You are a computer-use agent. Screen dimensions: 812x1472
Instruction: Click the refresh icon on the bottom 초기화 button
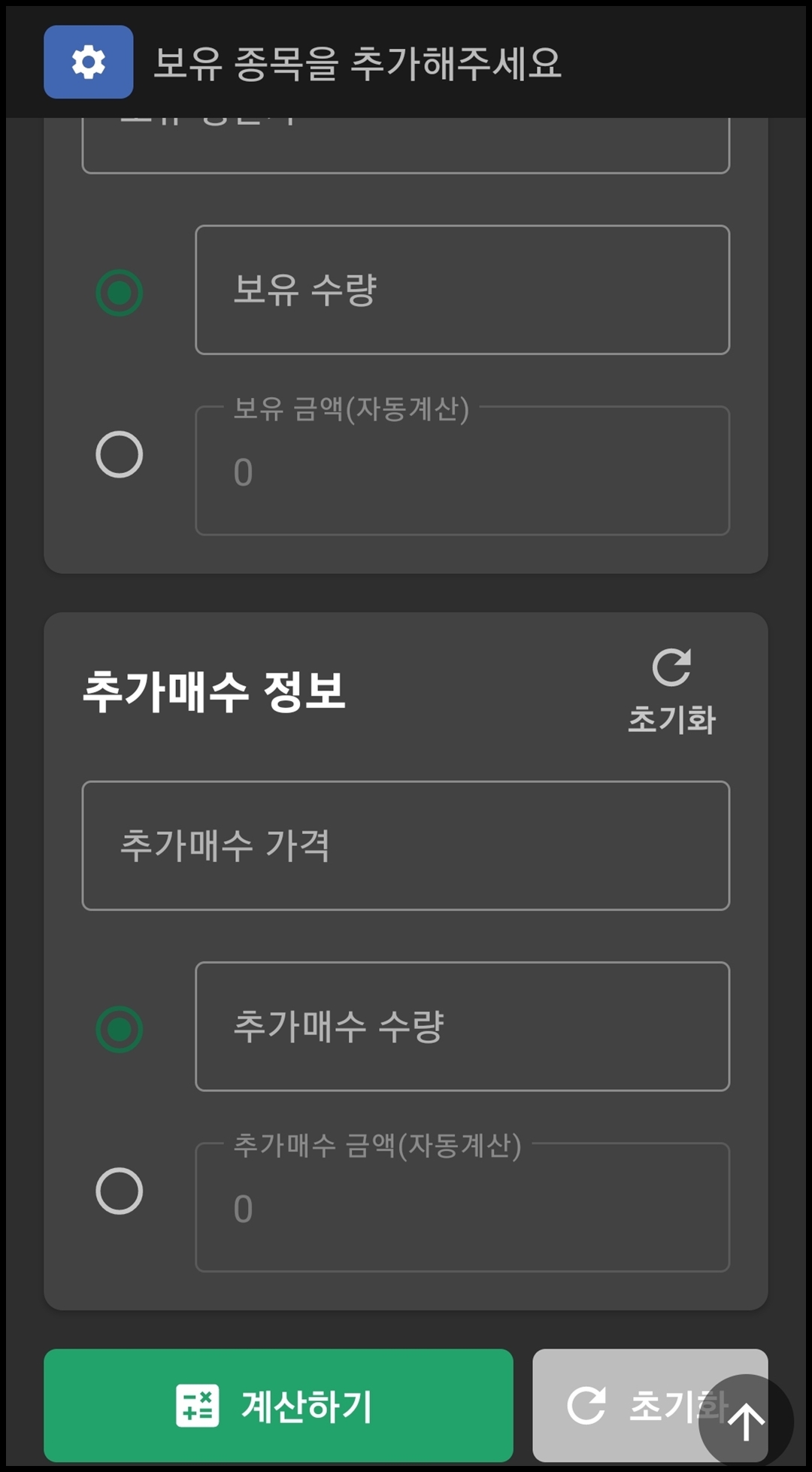[589, 1407]
